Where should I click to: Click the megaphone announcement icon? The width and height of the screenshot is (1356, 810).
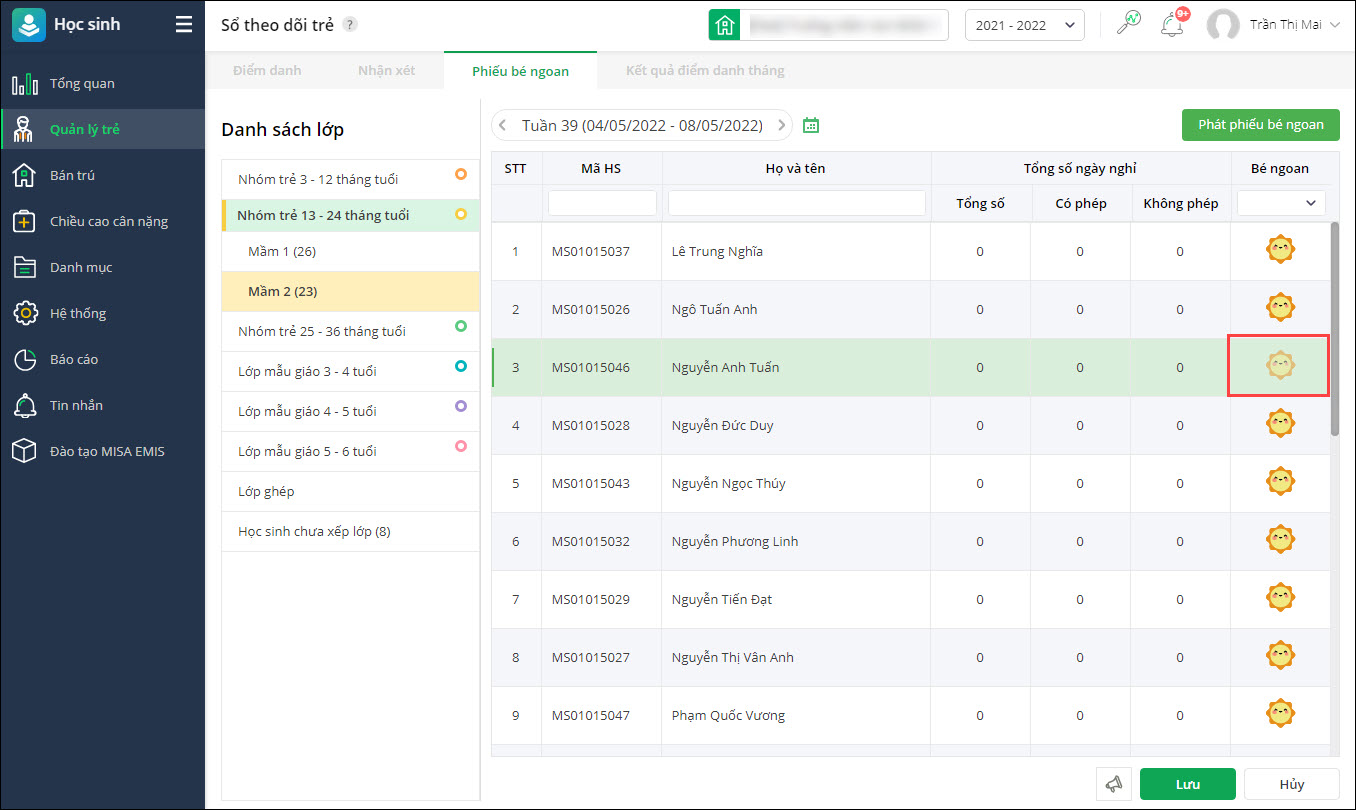coord(1114,784)
